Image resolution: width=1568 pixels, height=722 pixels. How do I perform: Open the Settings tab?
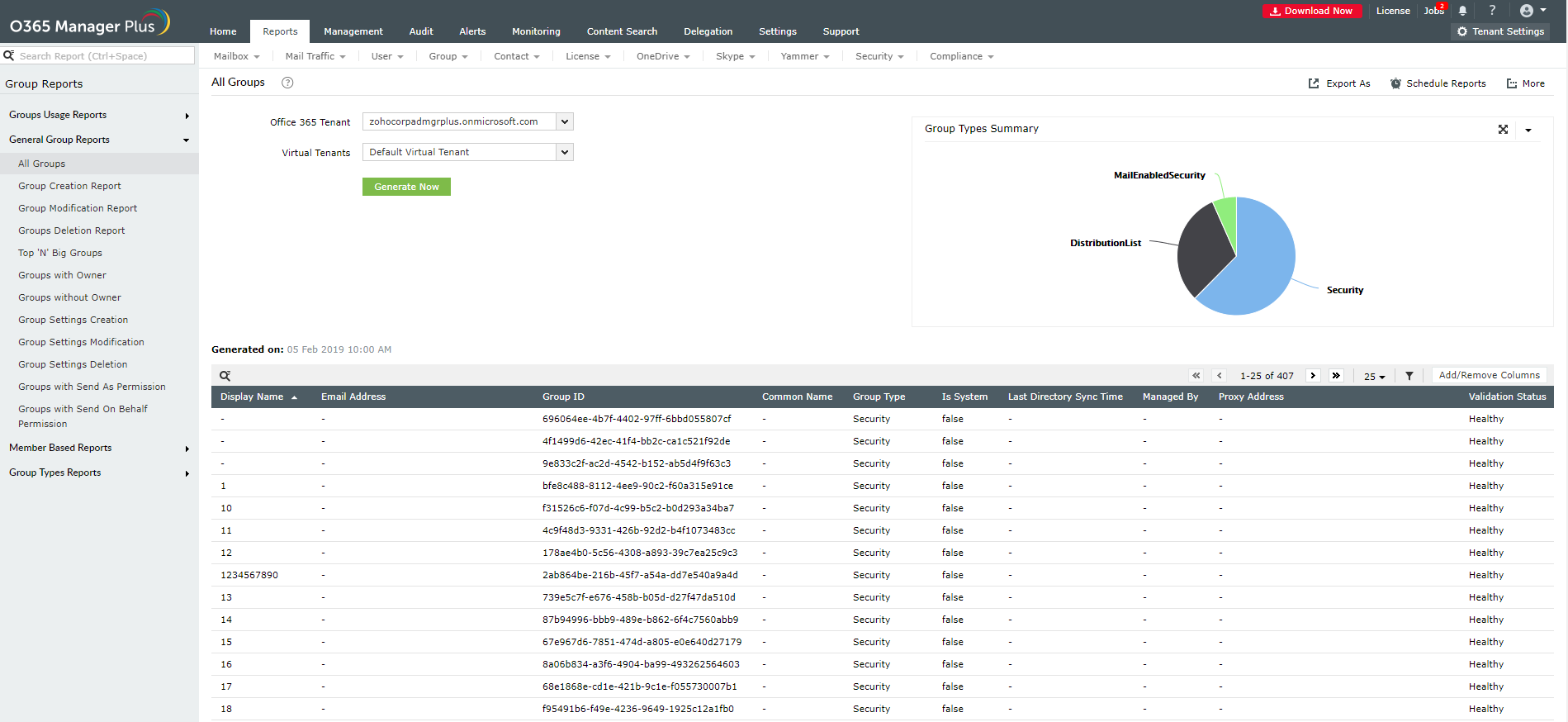[778, 31]
